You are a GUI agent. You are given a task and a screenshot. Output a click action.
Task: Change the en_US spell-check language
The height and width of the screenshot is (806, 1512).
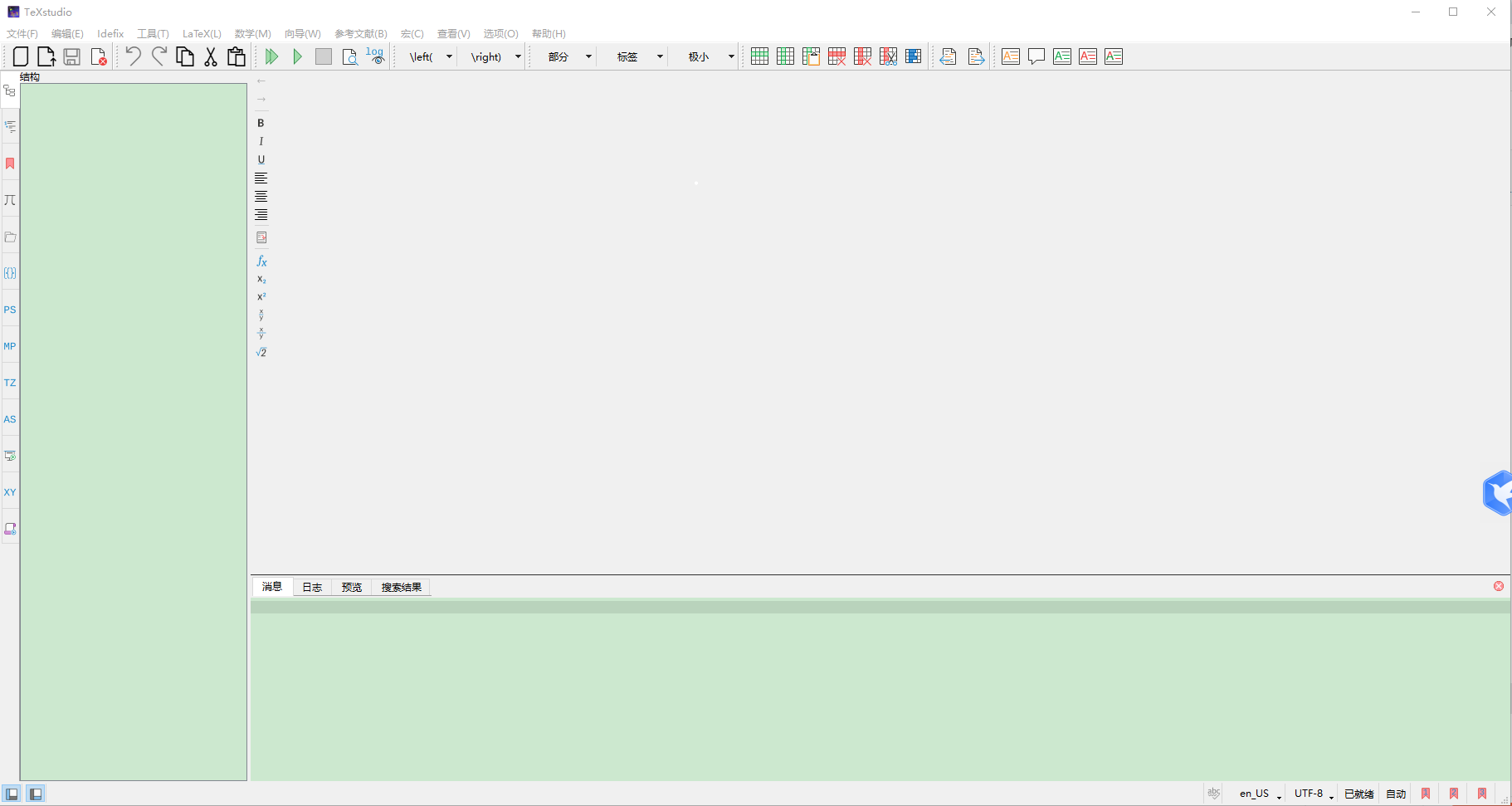tap(1261, 794)
